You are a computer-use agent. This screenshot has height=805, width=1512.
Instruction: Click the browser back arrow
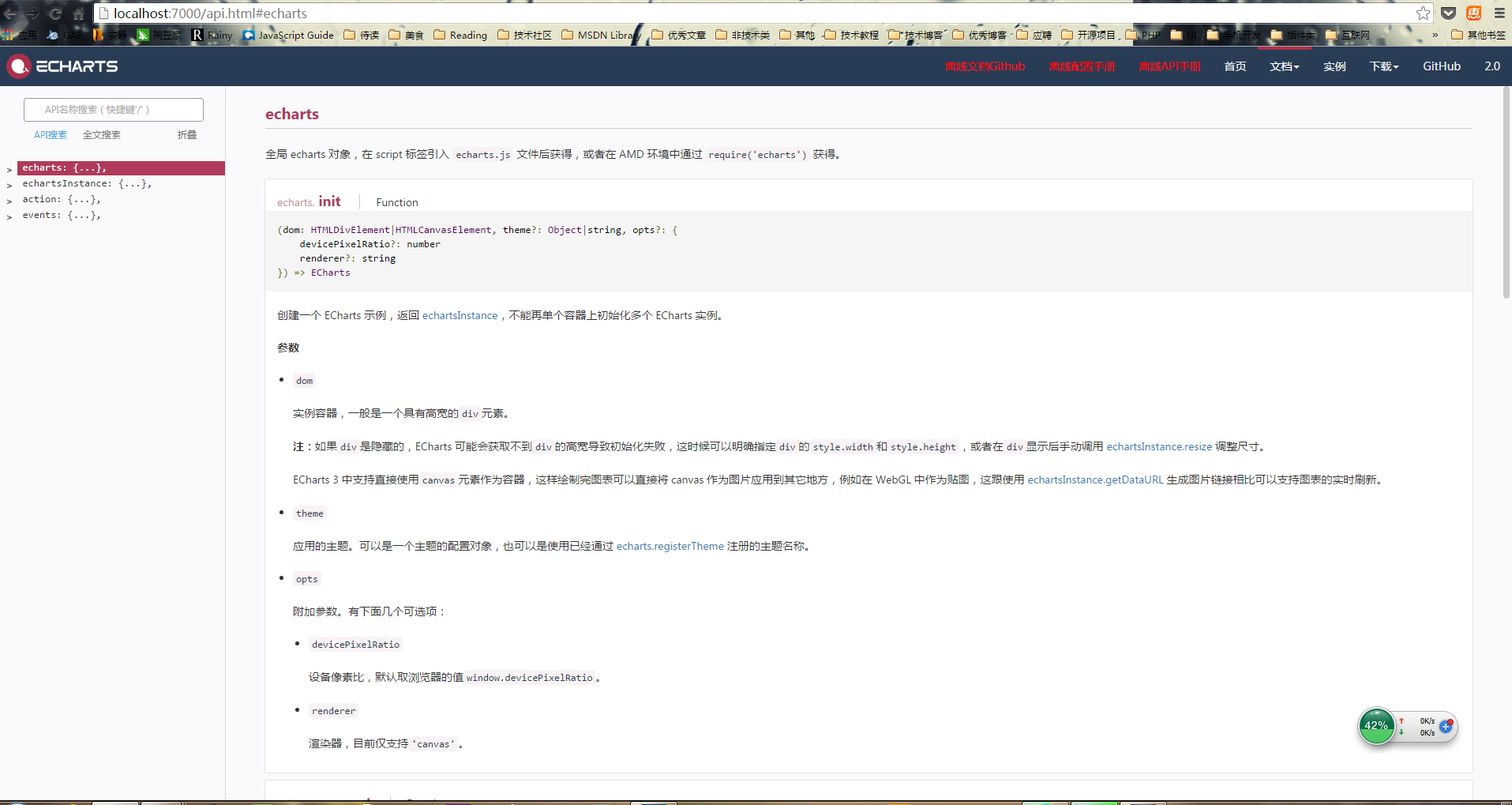pos(9,13)
